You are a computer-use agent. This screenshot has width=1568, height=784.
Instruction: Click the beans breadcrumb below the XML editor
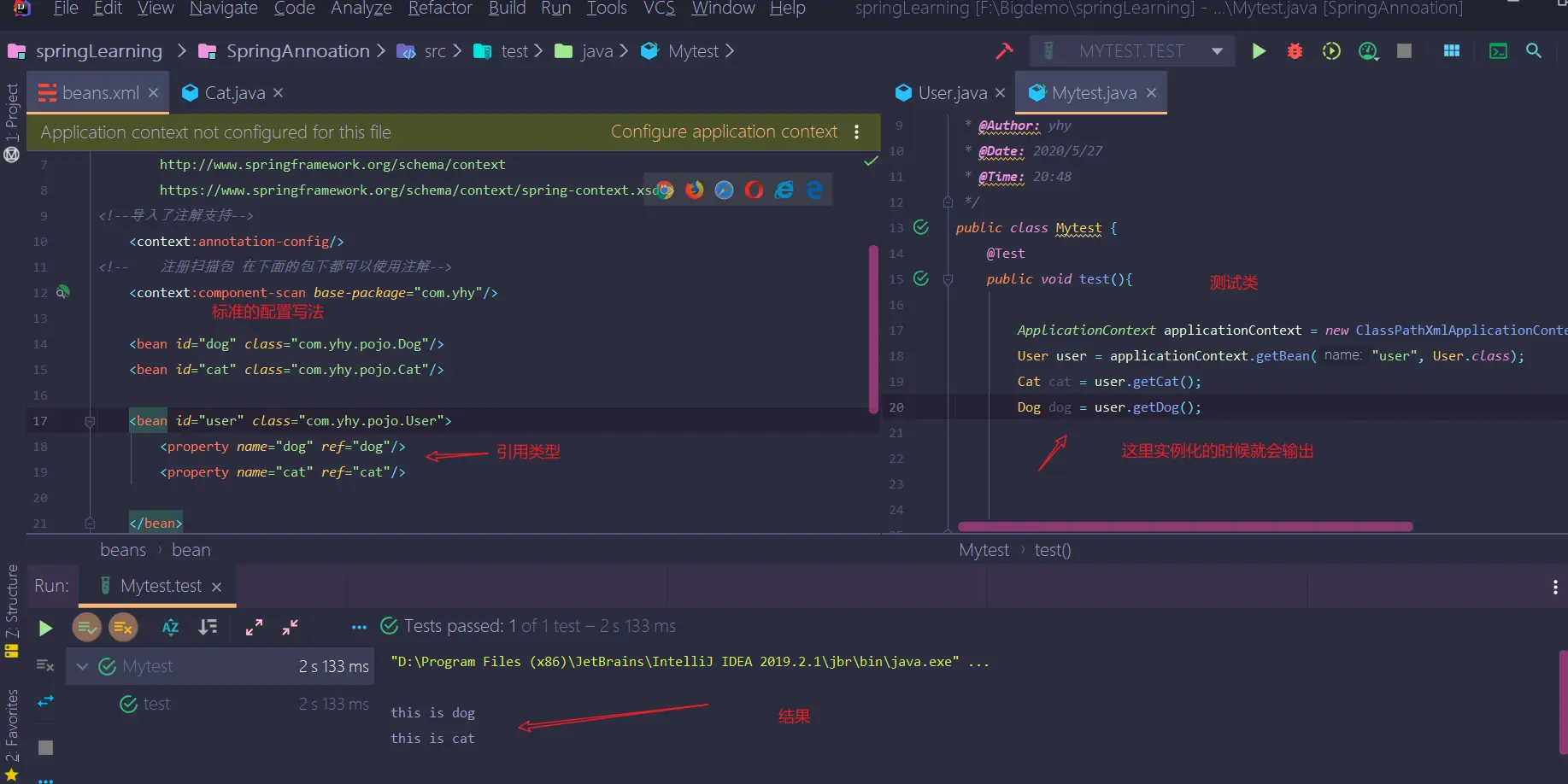123,550
